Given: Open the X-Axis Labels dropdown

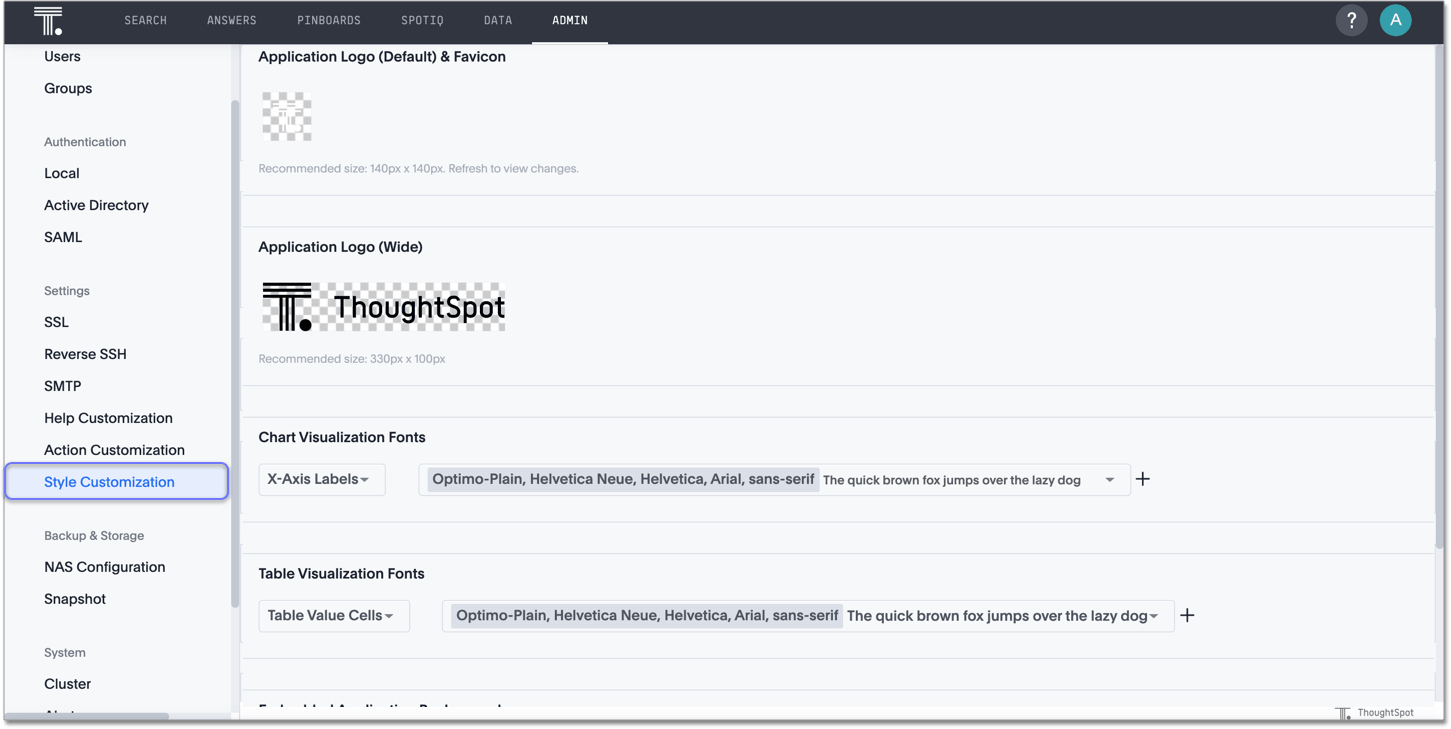Looking at the screenshot, I should pyautogui.click(x=321, y=479).
